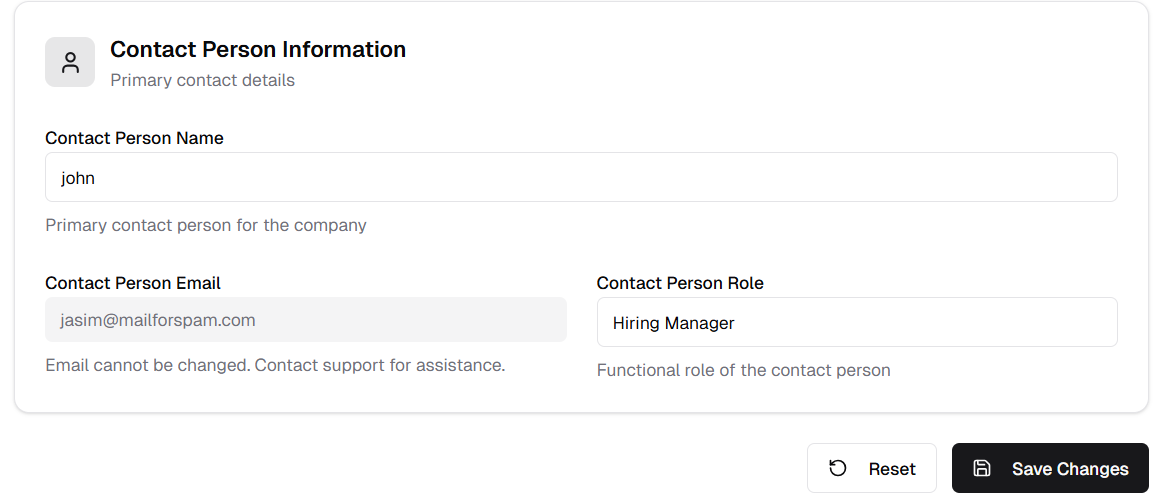Image resolution: width=1163 pixels, height=504 pixels.
Task: Click the "jasim@mailforspam.com" email text
Action: tap(157, 320)
